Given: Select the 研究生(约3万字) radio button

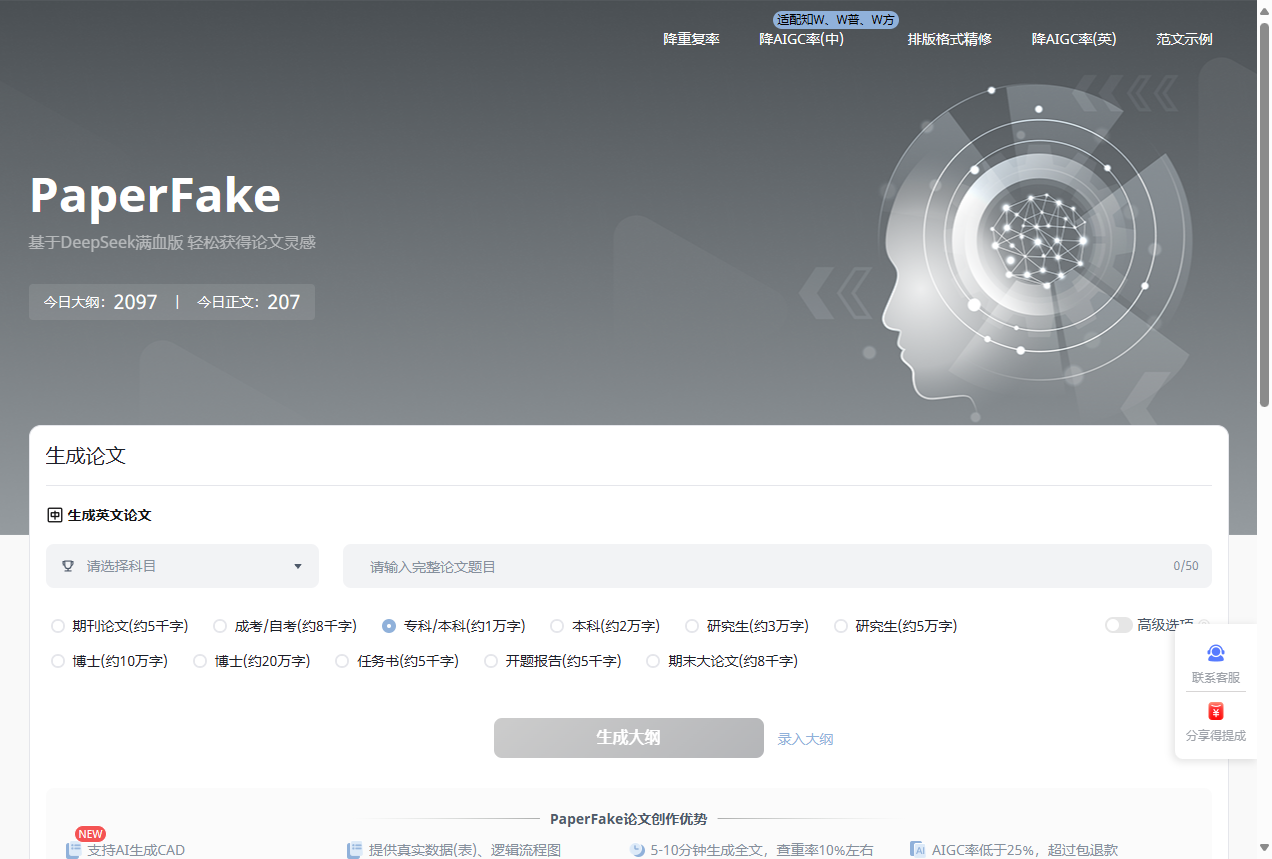Looking at the screenshot, I should [692, 626].
